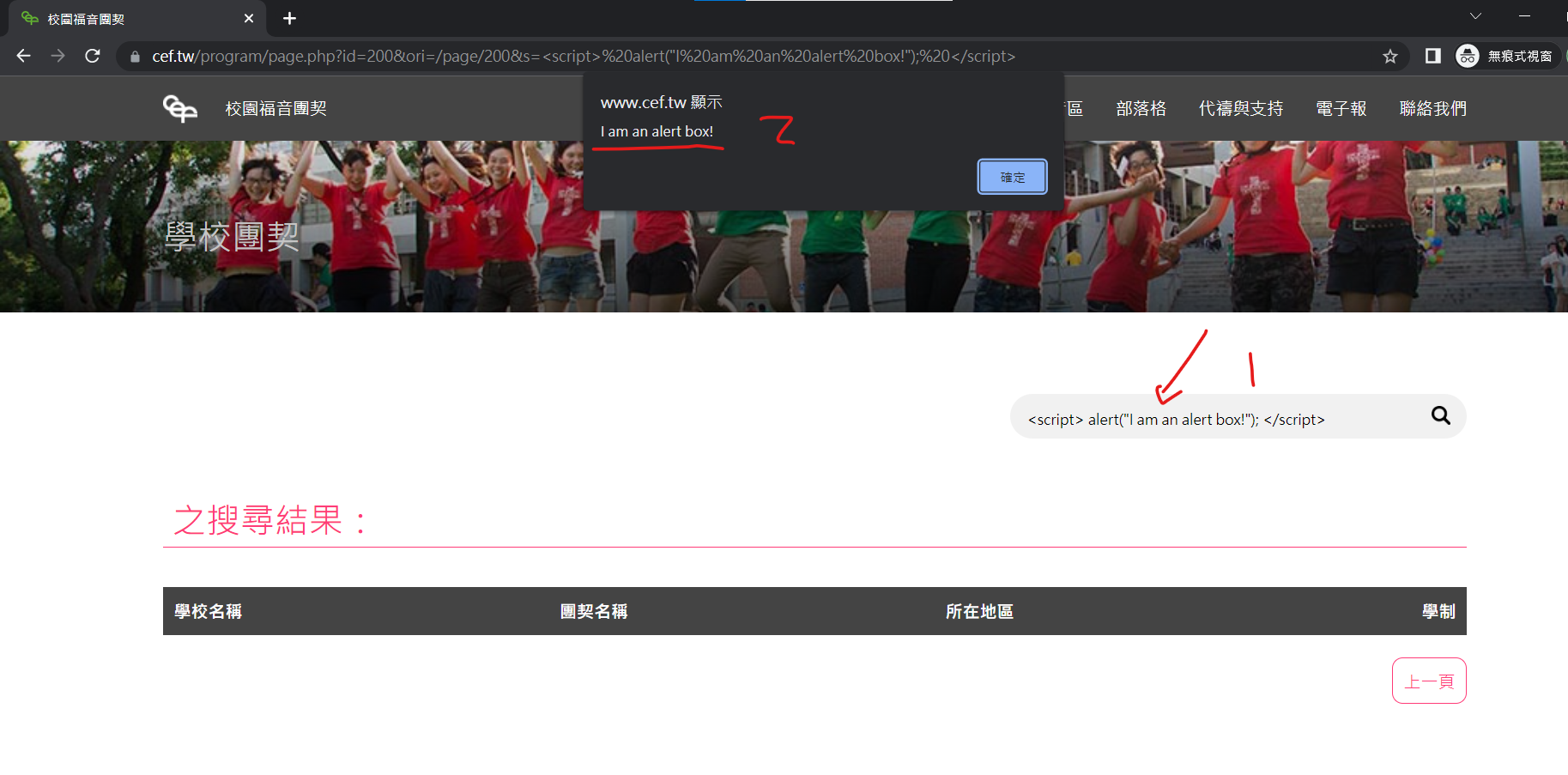Open the browser side panel icon
Viewport: 1568px width, 775px height.
pyautogui.click(x=1432, y=56)
